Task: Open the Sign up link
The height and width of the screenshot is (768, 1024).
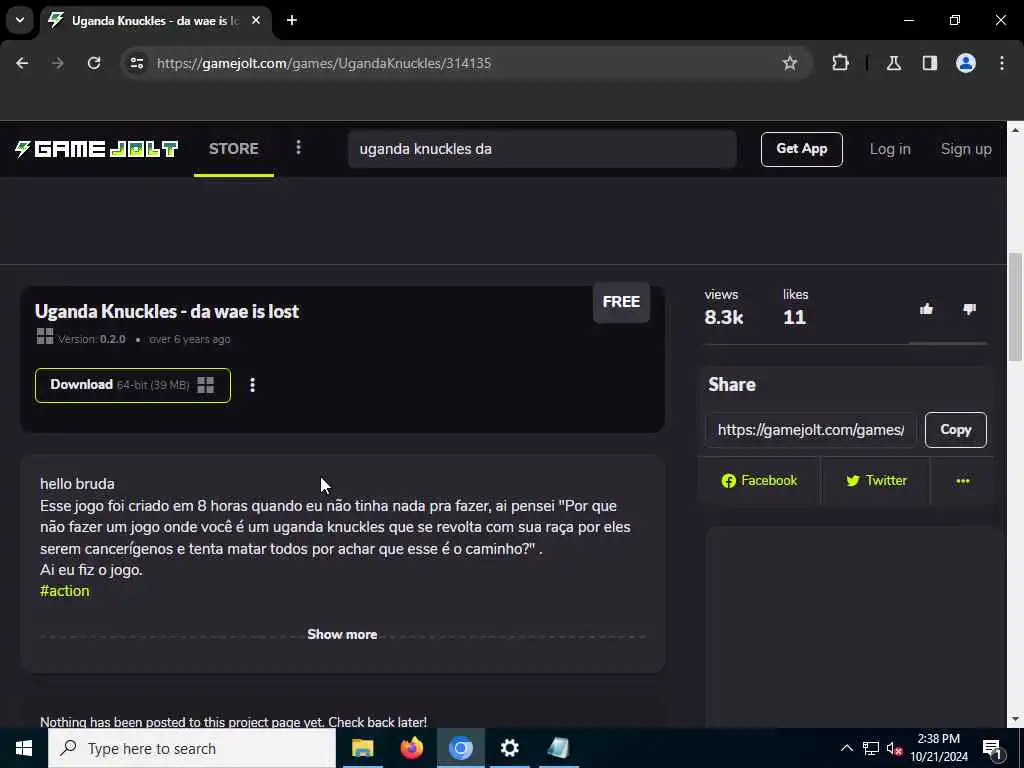Action: (x=966, y=149)
